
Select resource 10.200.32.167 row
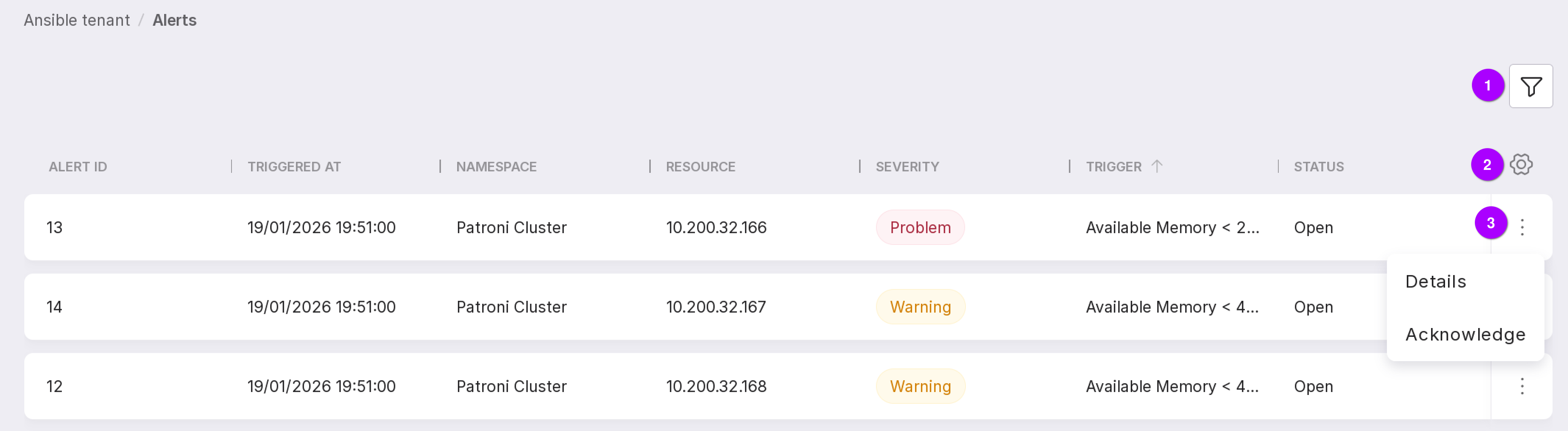tap(716, 307)
